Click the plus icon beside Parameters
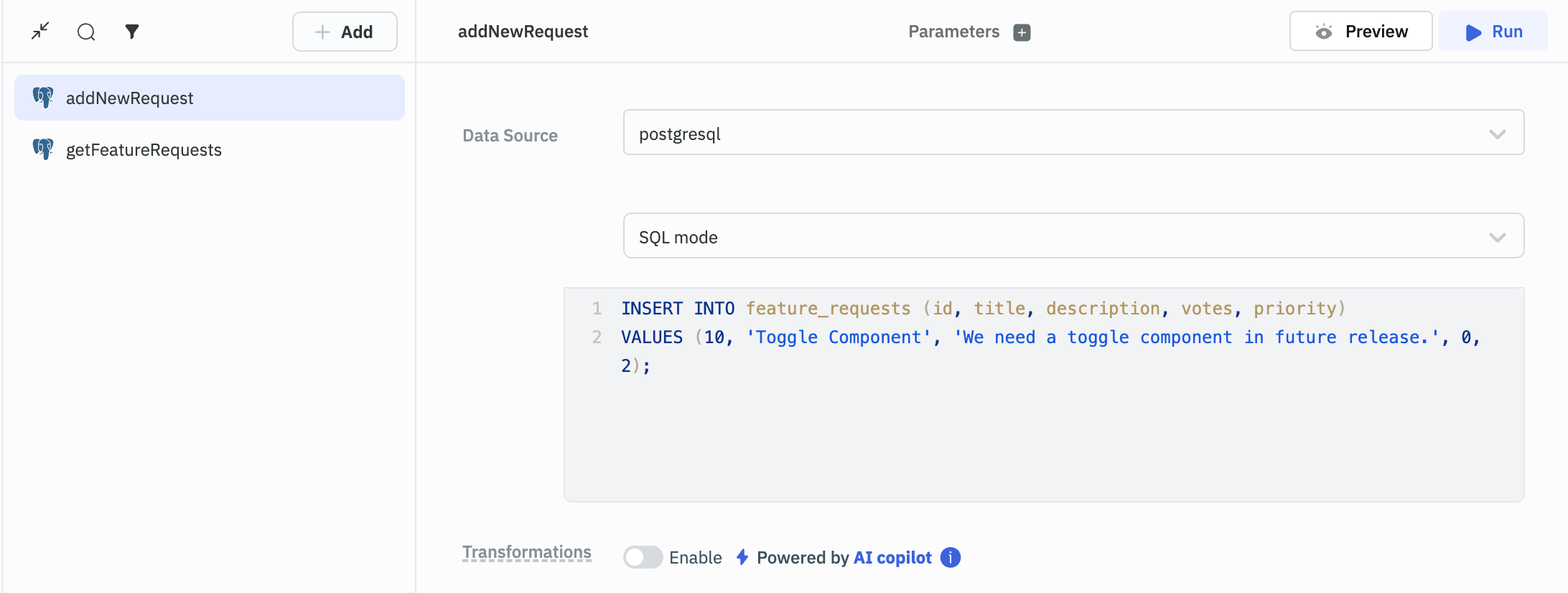This screenshot has width=1568, height=593. [1022, 32]
